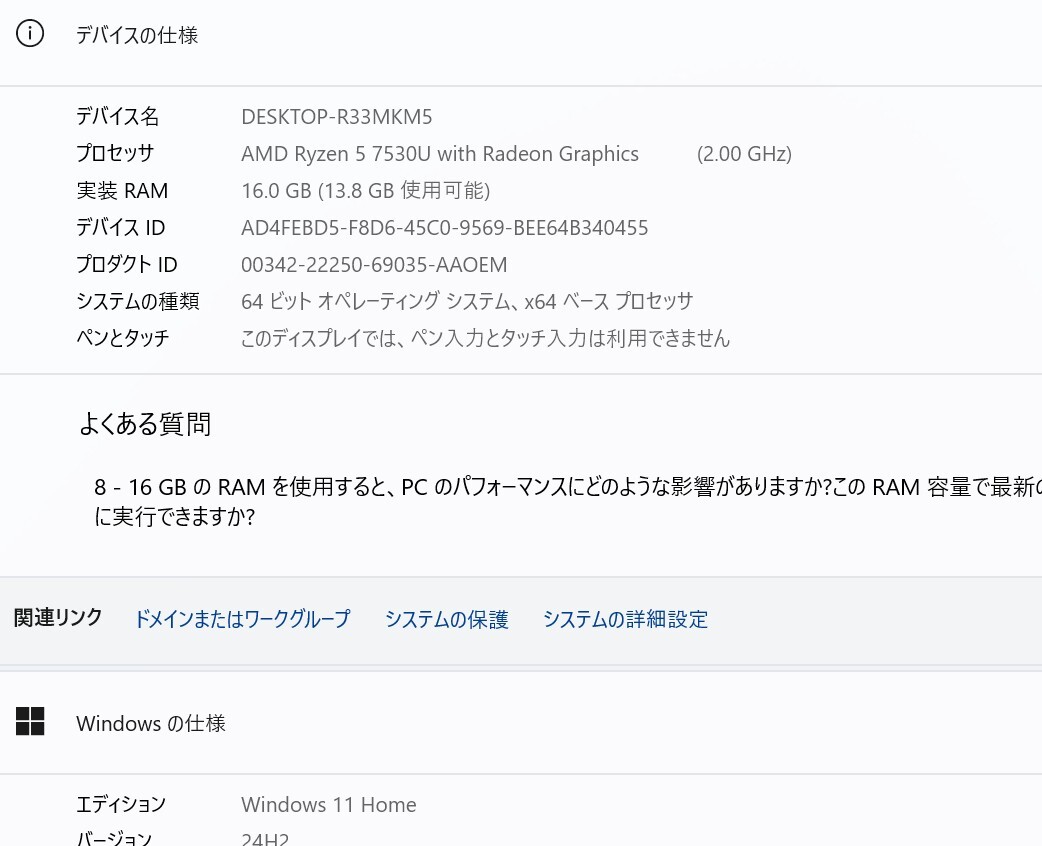
Task: Click the よくある質問 heading
Action: (x=145, y=423)
